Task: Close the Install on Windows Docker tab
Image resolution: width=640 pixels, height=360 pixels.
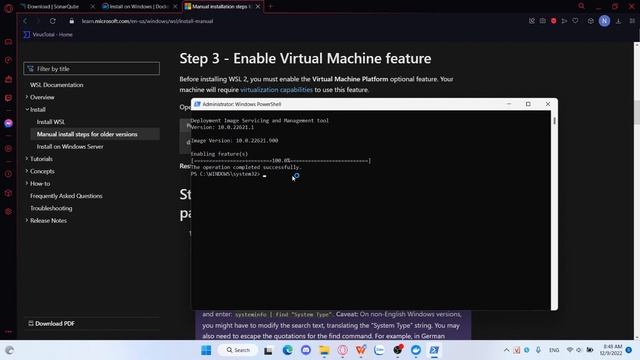Action: coord(176,7)
